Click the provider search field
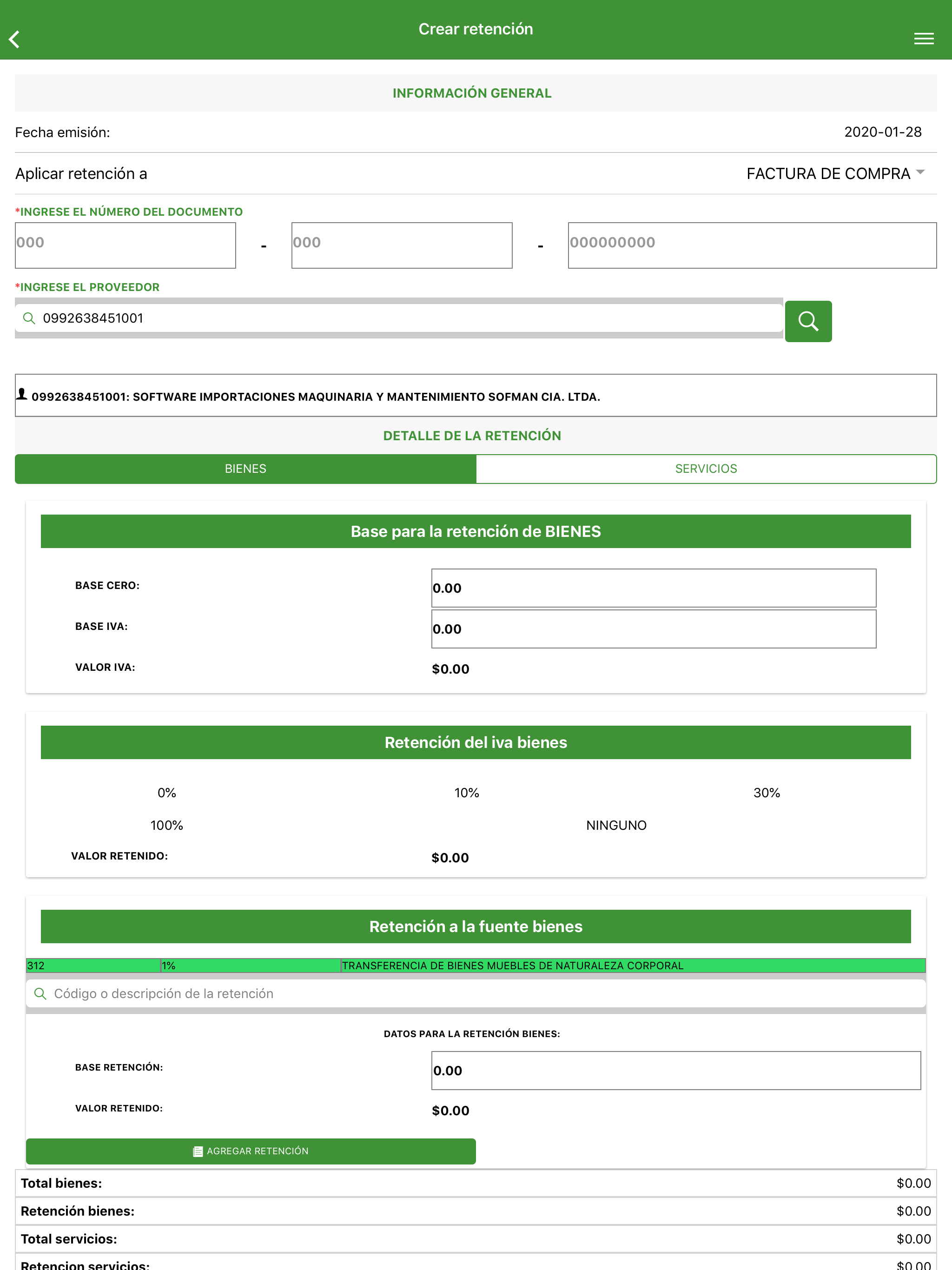 pos(399,318)
